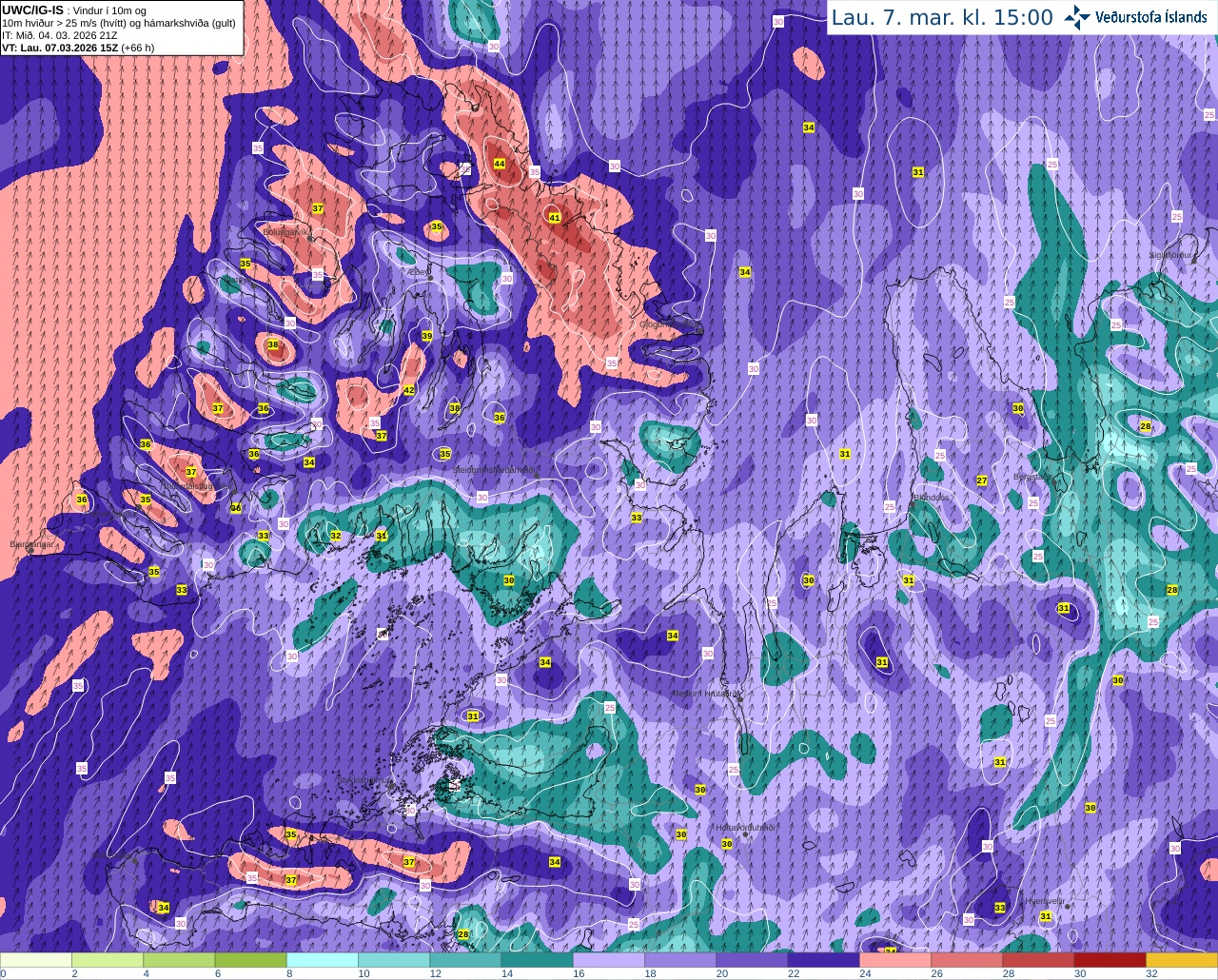This screenshot has height=980, width=1218.
Task: Pick the orange-yellow legend swatch above 32
Action: point(1182,960)
